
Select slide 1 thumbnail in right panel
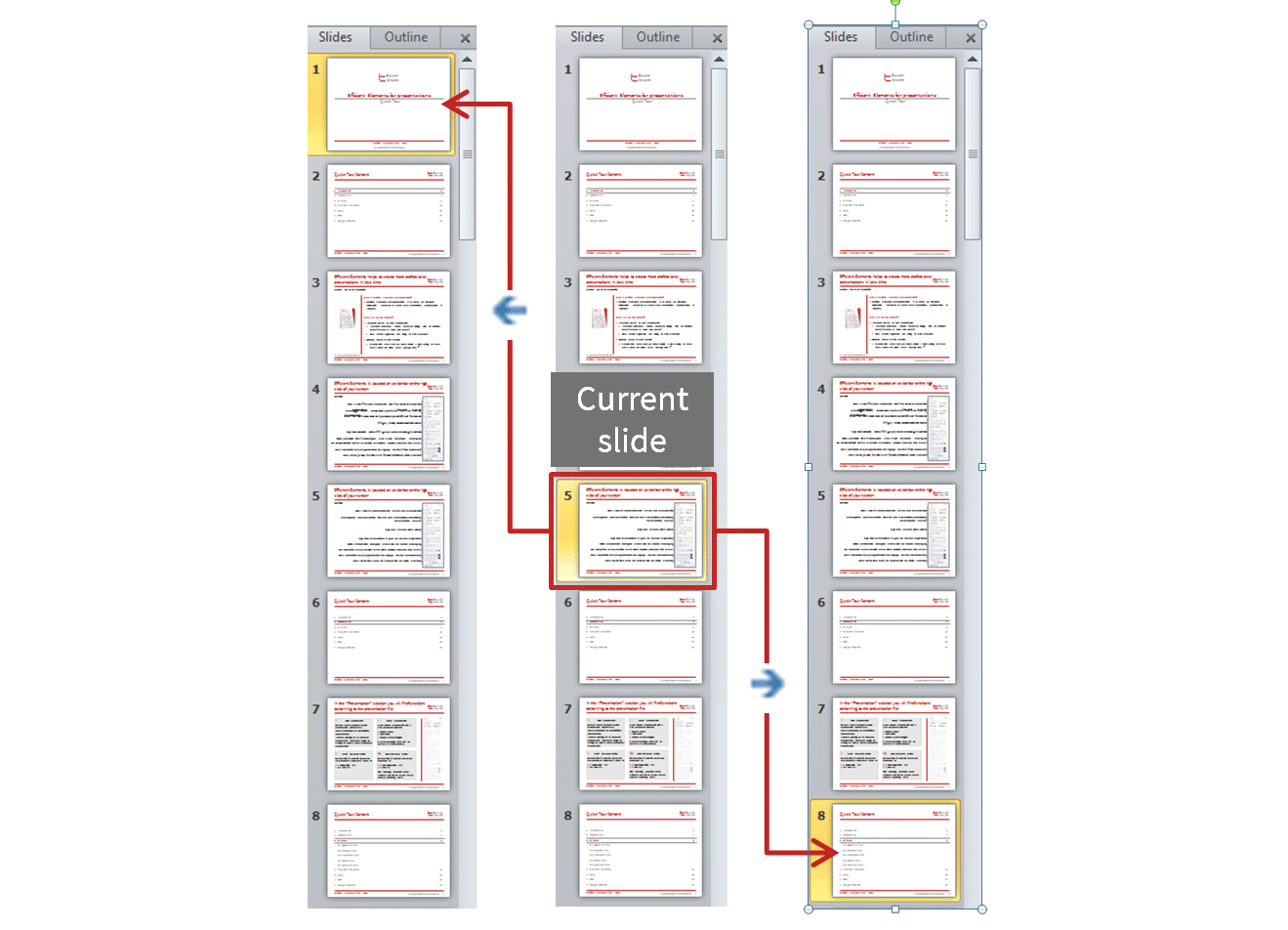click(893, 104)
